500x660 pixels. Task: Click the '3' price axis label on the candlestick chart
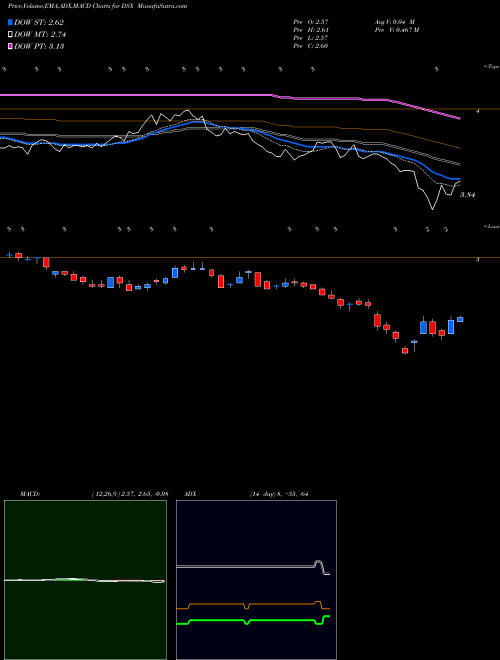[477, 260]
